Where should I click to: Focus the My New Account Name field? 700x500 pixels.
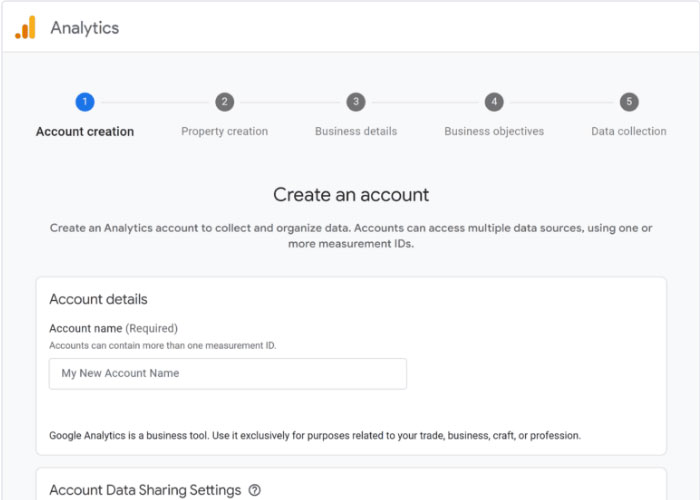(x=228, y=374)
